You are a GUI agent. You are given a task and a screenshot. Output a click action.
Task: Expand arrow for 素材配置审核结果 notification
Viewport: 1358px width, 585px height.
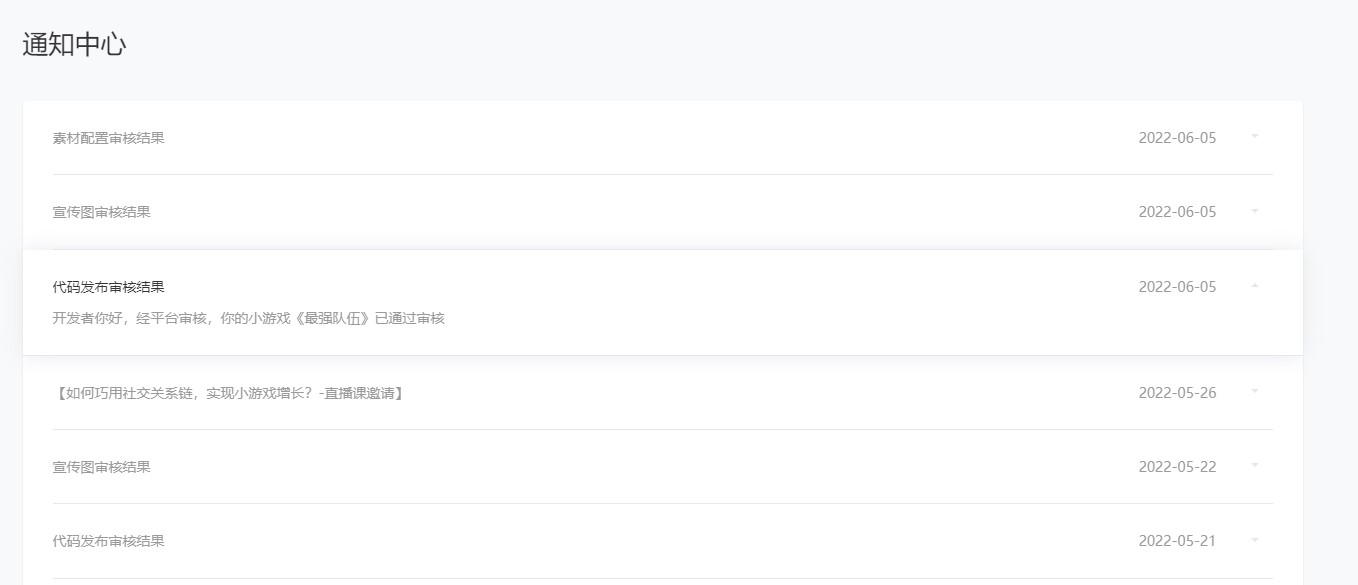click(x=1255, y=137)
